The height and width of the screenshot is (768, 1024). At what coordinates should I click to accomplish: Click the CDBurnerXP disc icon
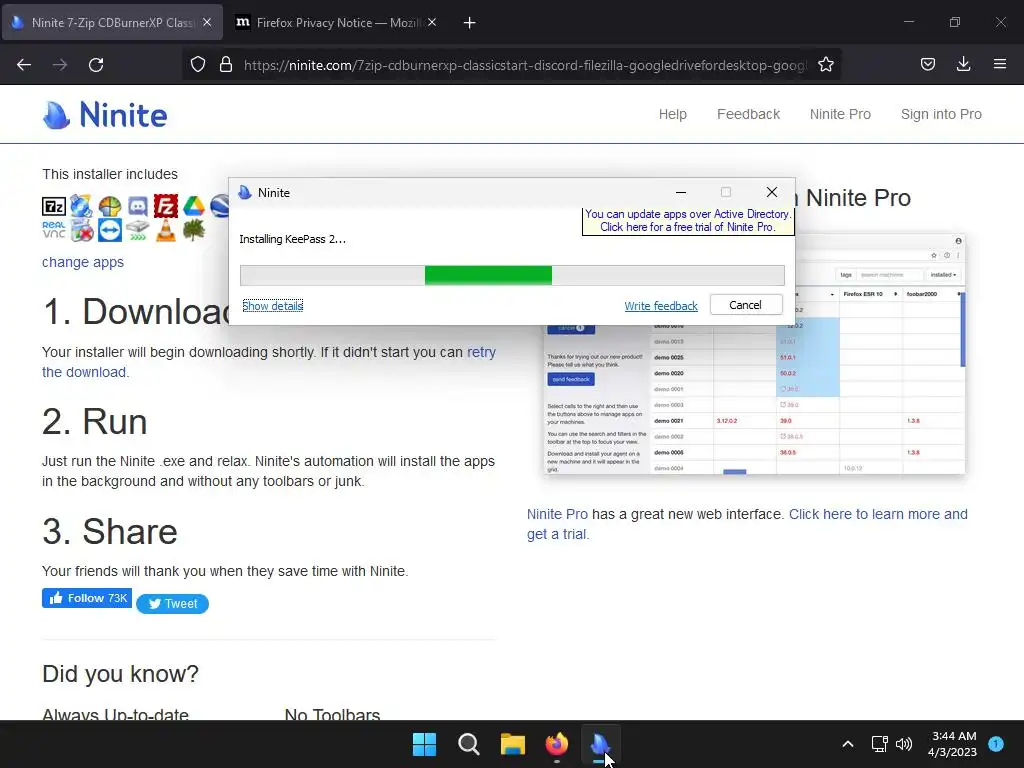click(82, 206)
